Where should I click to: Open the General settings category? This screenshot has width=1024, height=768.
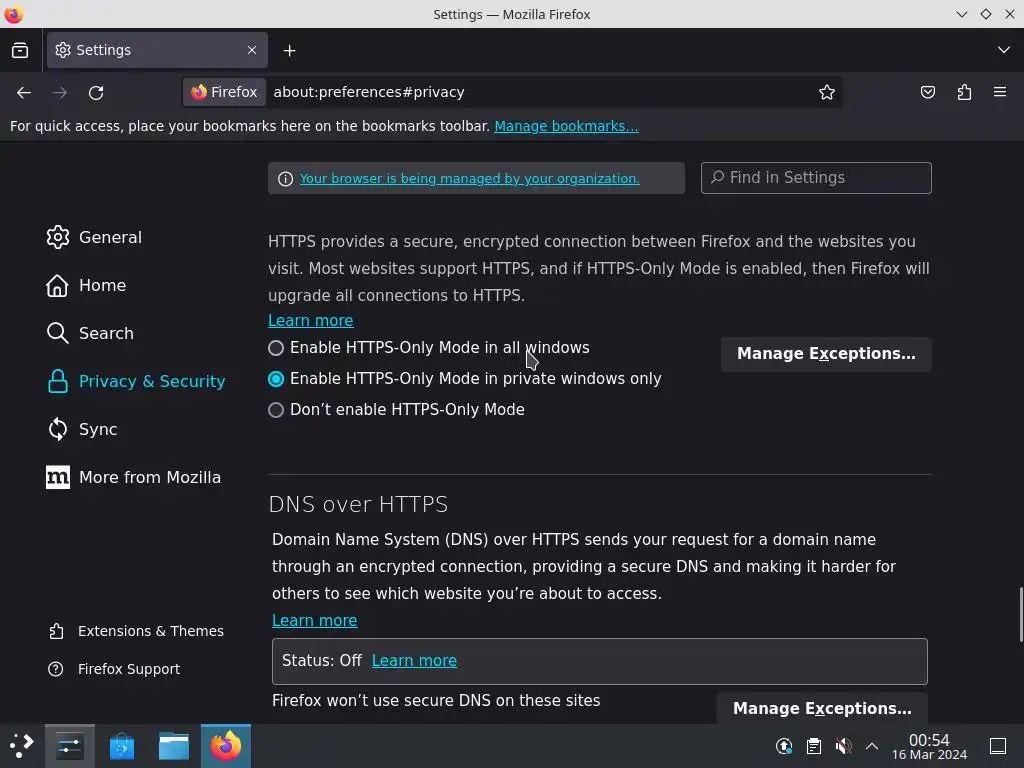(110, 237)
